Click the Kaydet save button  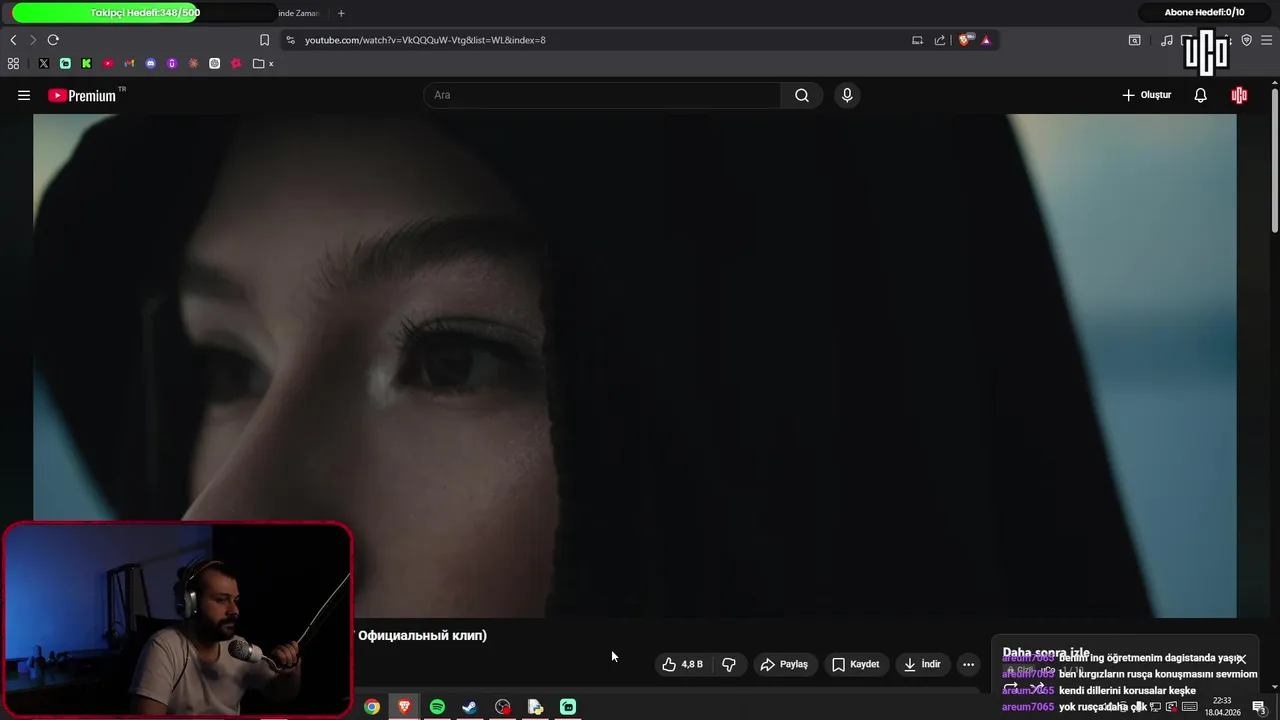pos(856,664)
